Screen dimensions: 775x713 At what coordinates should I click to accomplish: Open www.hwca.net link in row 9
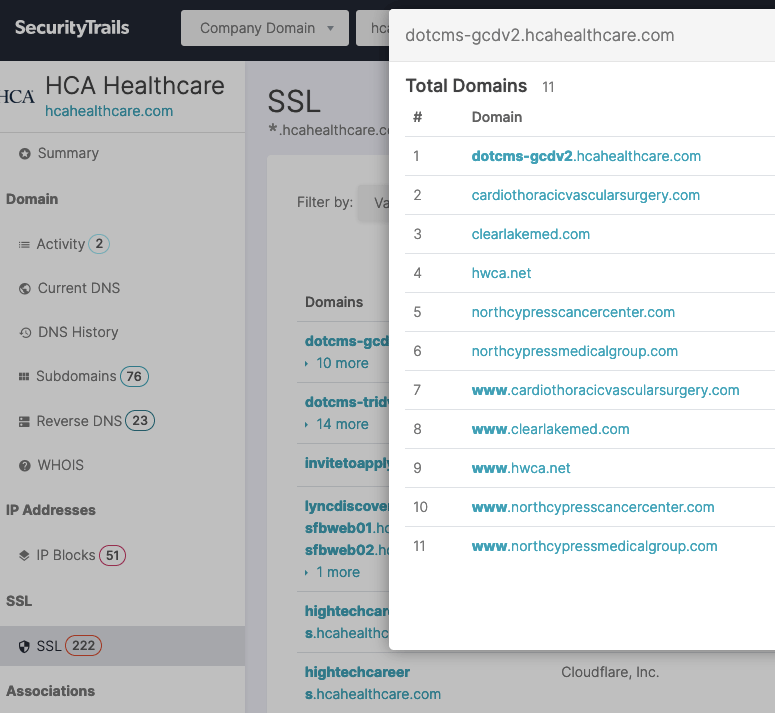pos(521,468)
